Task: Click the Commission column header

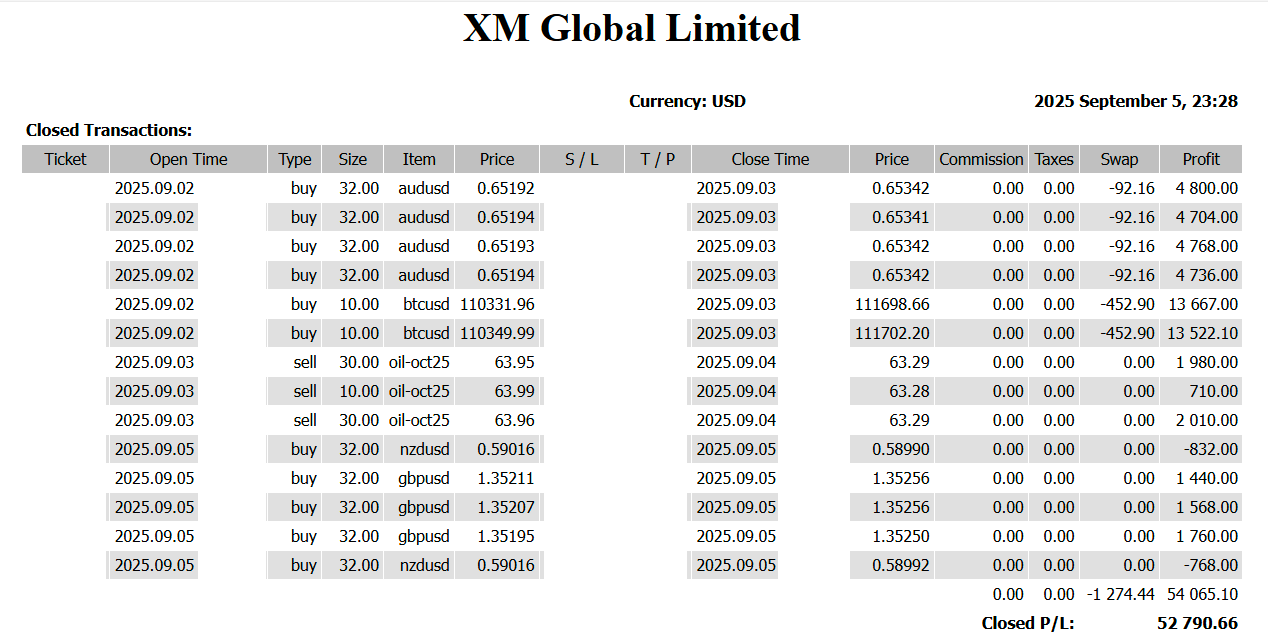Action: click(x=981, y=159)
